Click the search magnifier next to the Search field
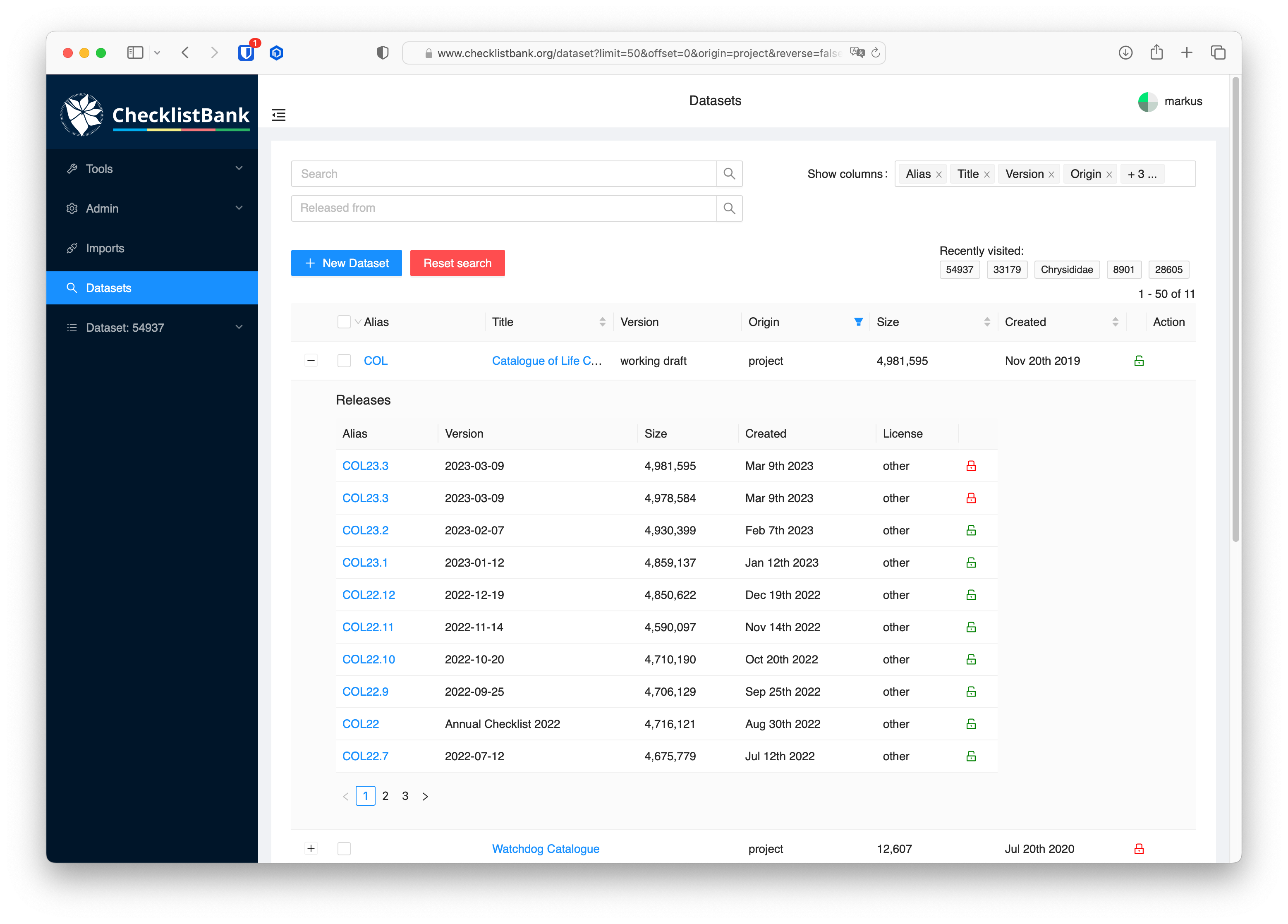 tap(729, 174)
